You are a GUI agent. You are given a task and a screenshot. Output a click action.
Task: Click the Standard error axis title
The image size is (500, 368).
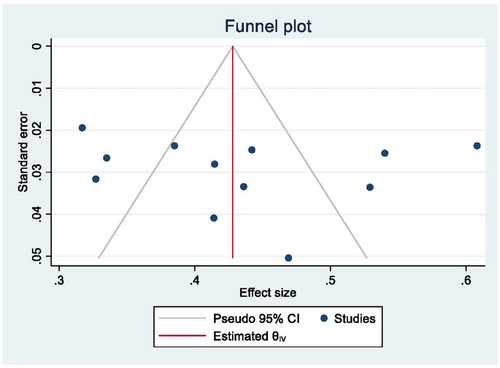pos(23,152)
